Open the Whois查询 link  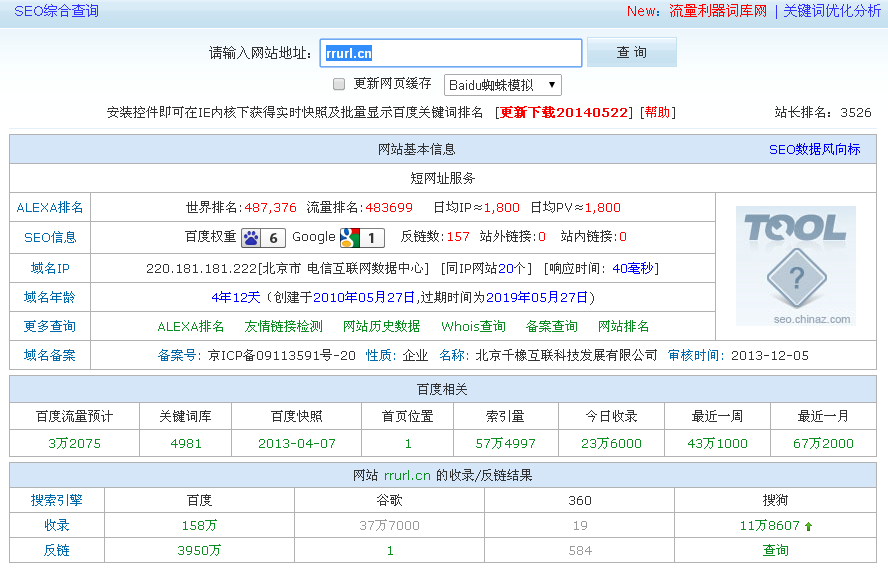(473, 326)
